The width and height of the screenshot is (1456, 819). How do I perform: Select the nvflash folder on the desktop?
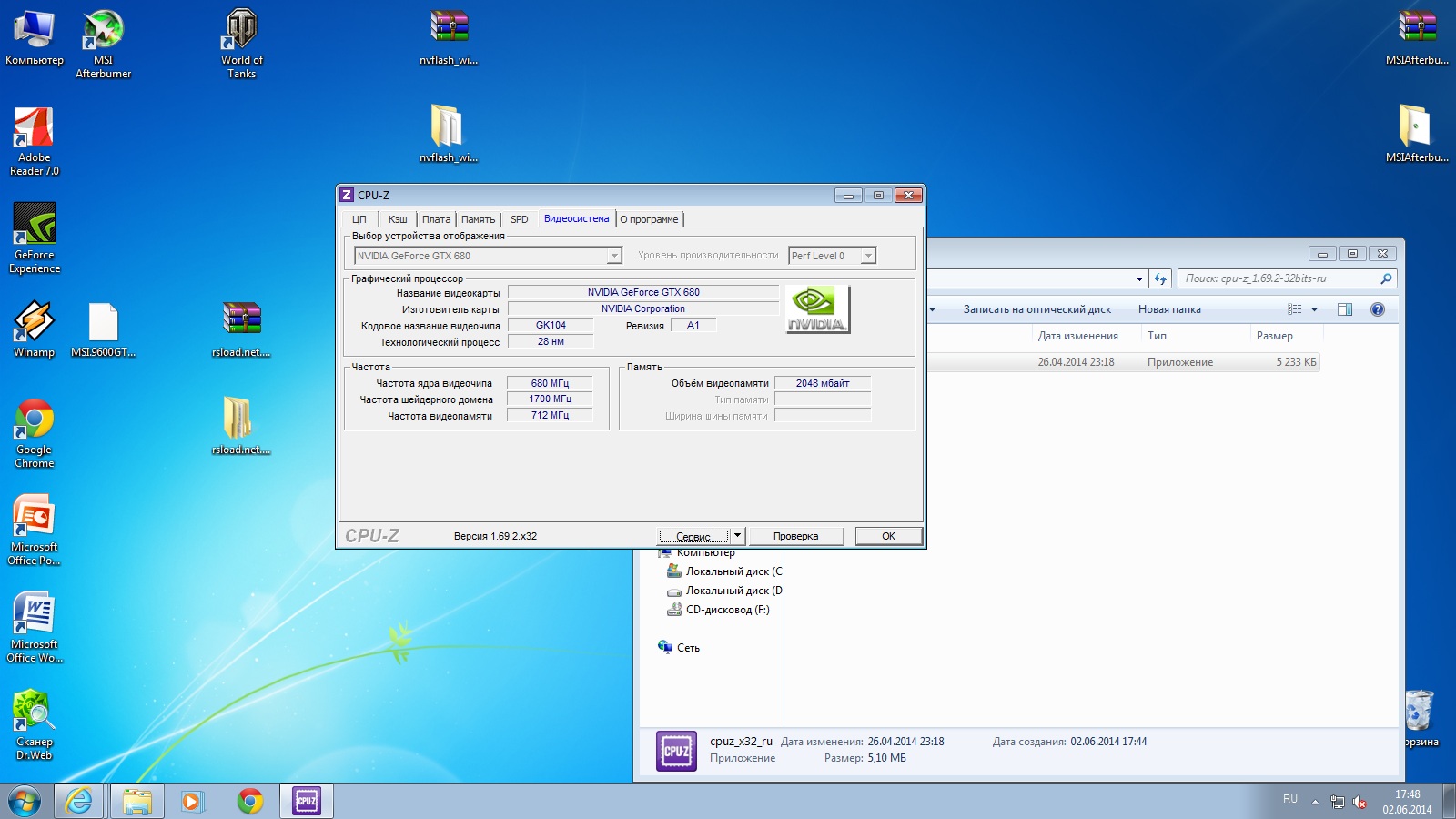coord(449,134)
